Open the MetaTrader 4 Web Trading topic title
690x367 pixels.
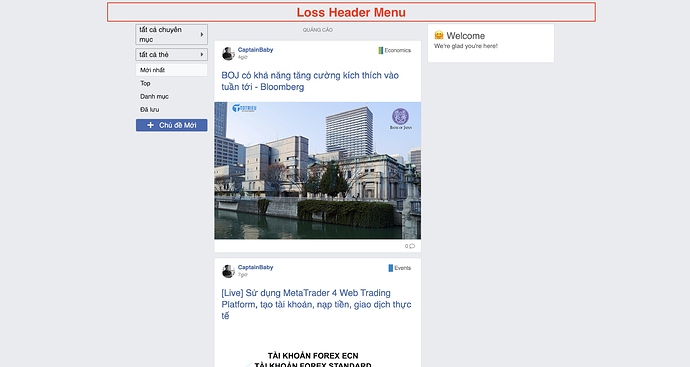pyautogui.click(x=316, y=304)
